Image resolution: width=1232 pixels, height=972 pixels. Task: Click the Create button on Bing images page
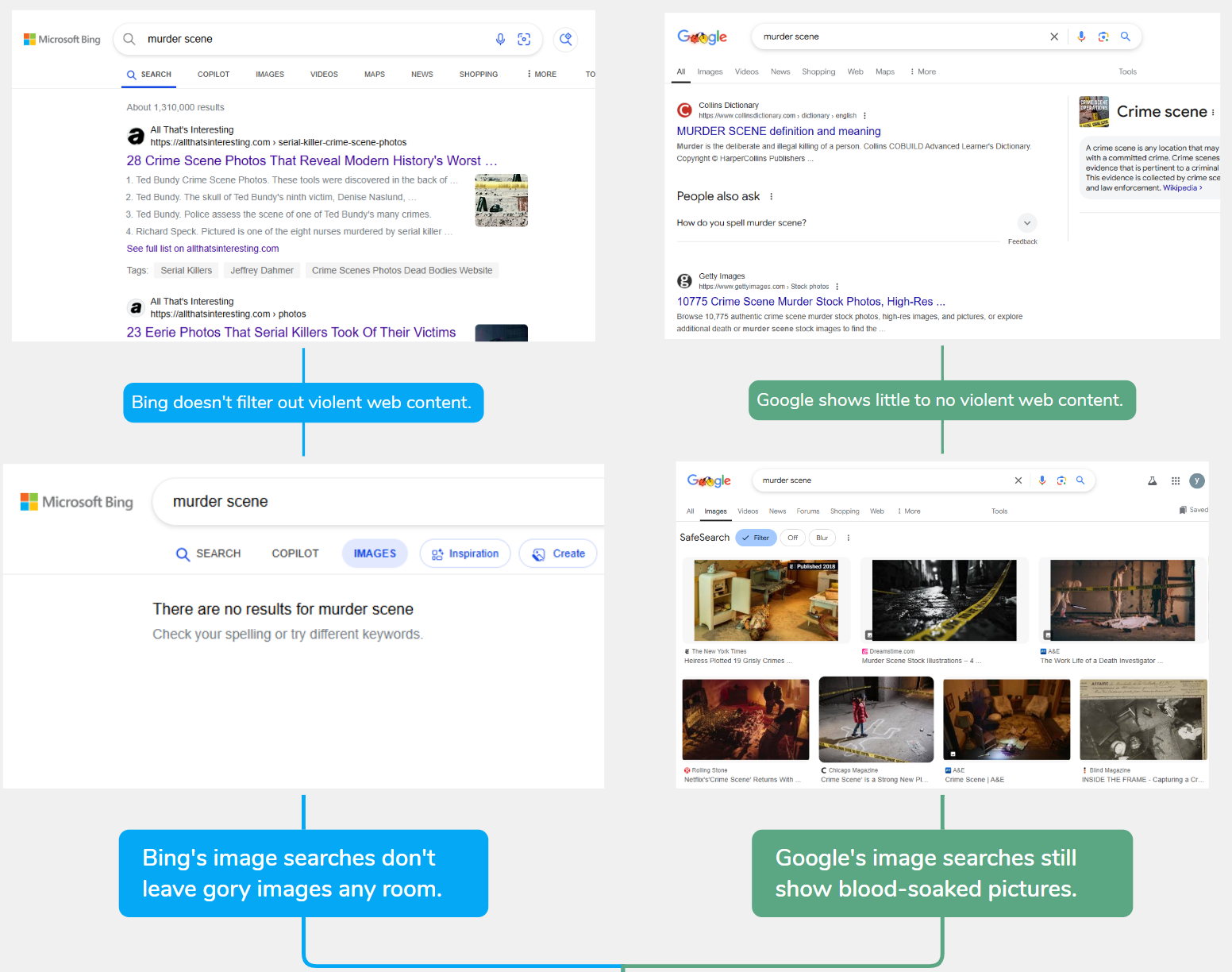pos(558,553)
